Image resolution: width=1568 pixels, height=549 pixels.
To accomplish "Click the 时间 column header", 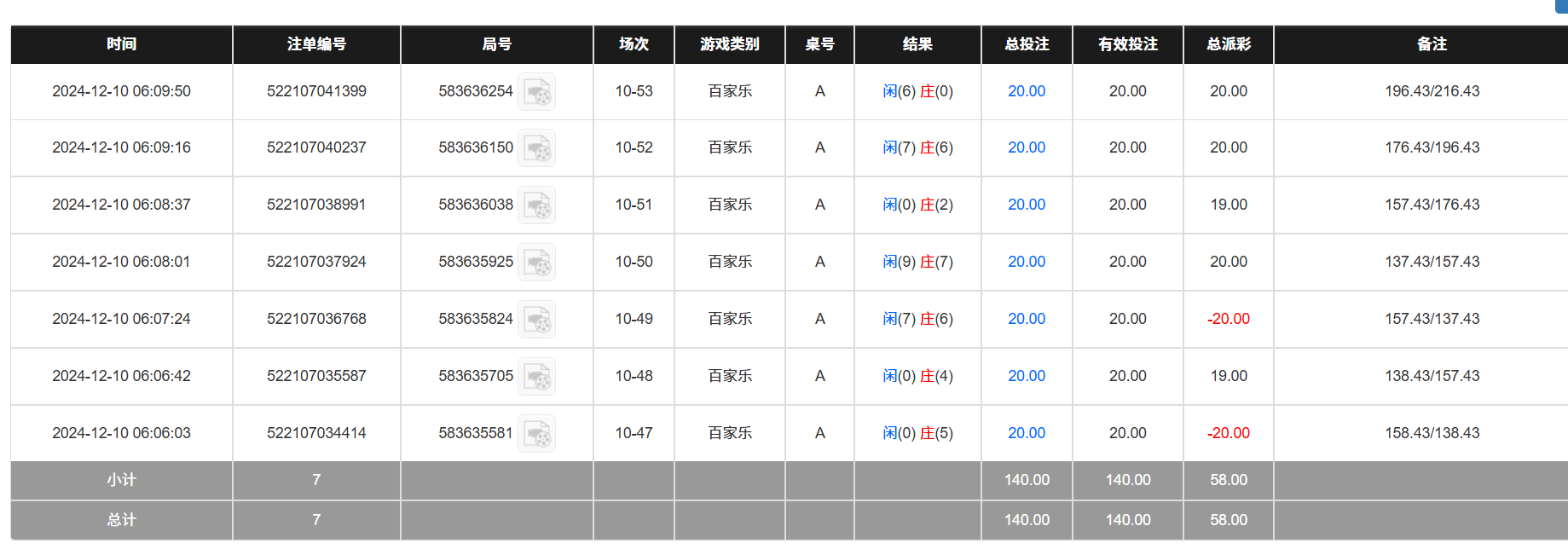I will coord(121,44).
